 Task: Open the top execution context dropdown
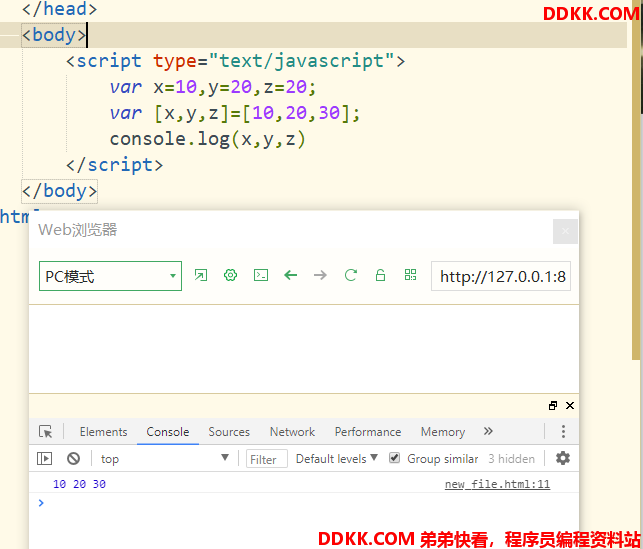165,458
